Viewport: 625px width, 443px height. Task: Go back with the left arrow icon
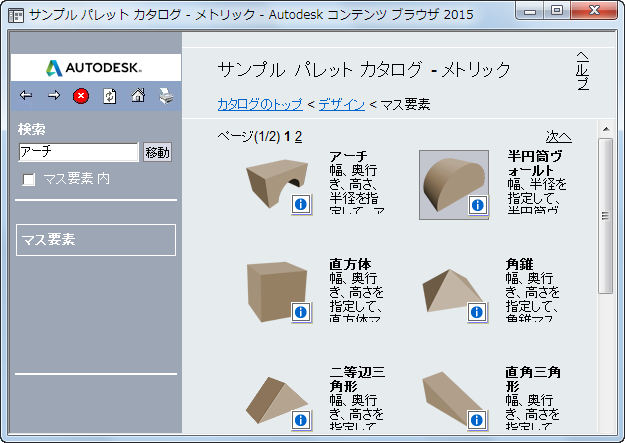click(x=26, y=96)
